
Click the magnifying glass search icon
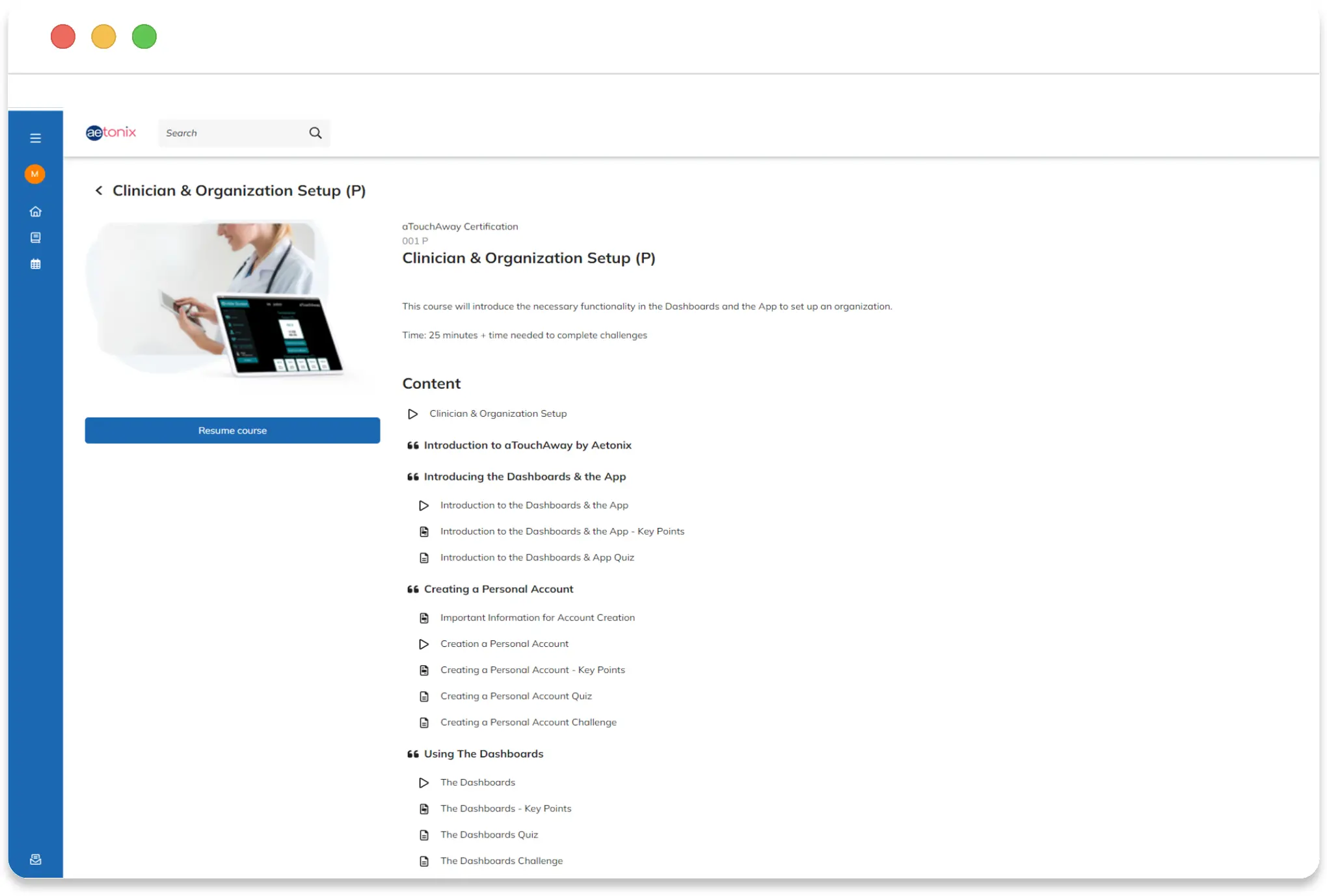(315, 133)
